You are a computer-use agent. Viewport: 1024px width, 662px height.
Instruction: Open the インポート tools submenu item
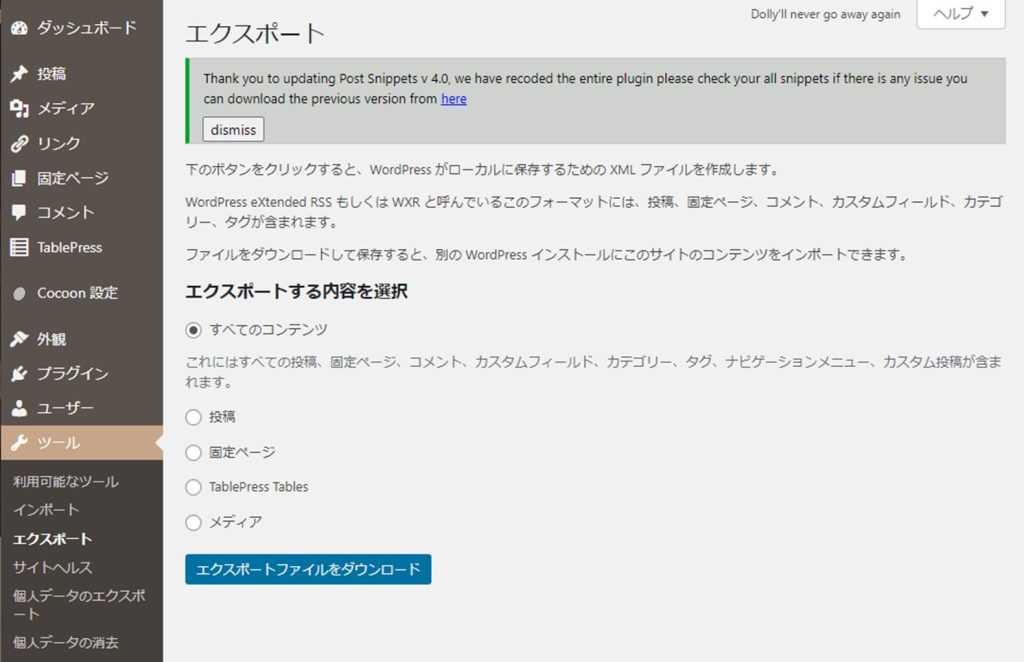46,510
